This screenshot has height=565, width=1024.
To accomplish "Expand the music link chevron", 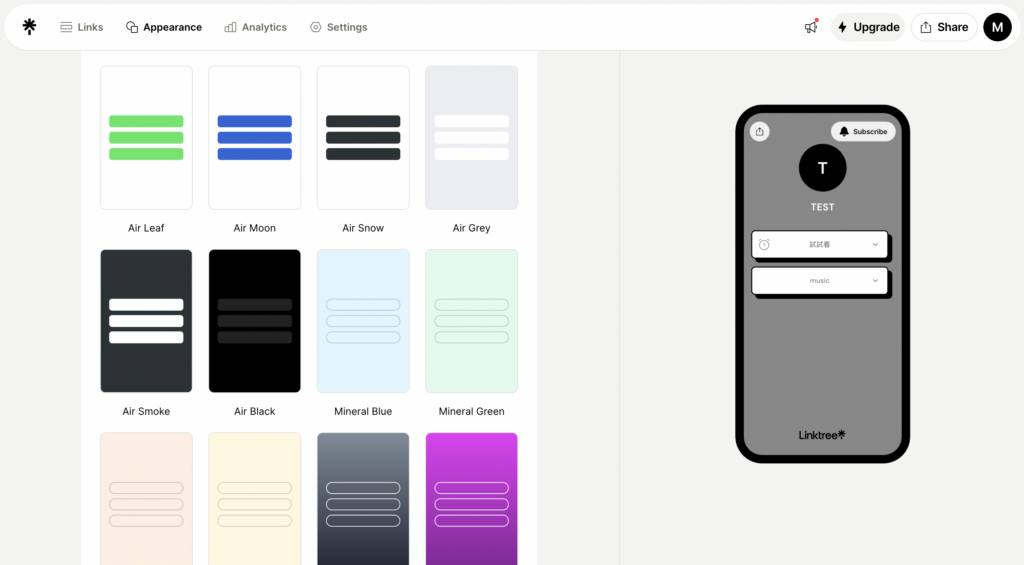I will [x=875, y=281].
